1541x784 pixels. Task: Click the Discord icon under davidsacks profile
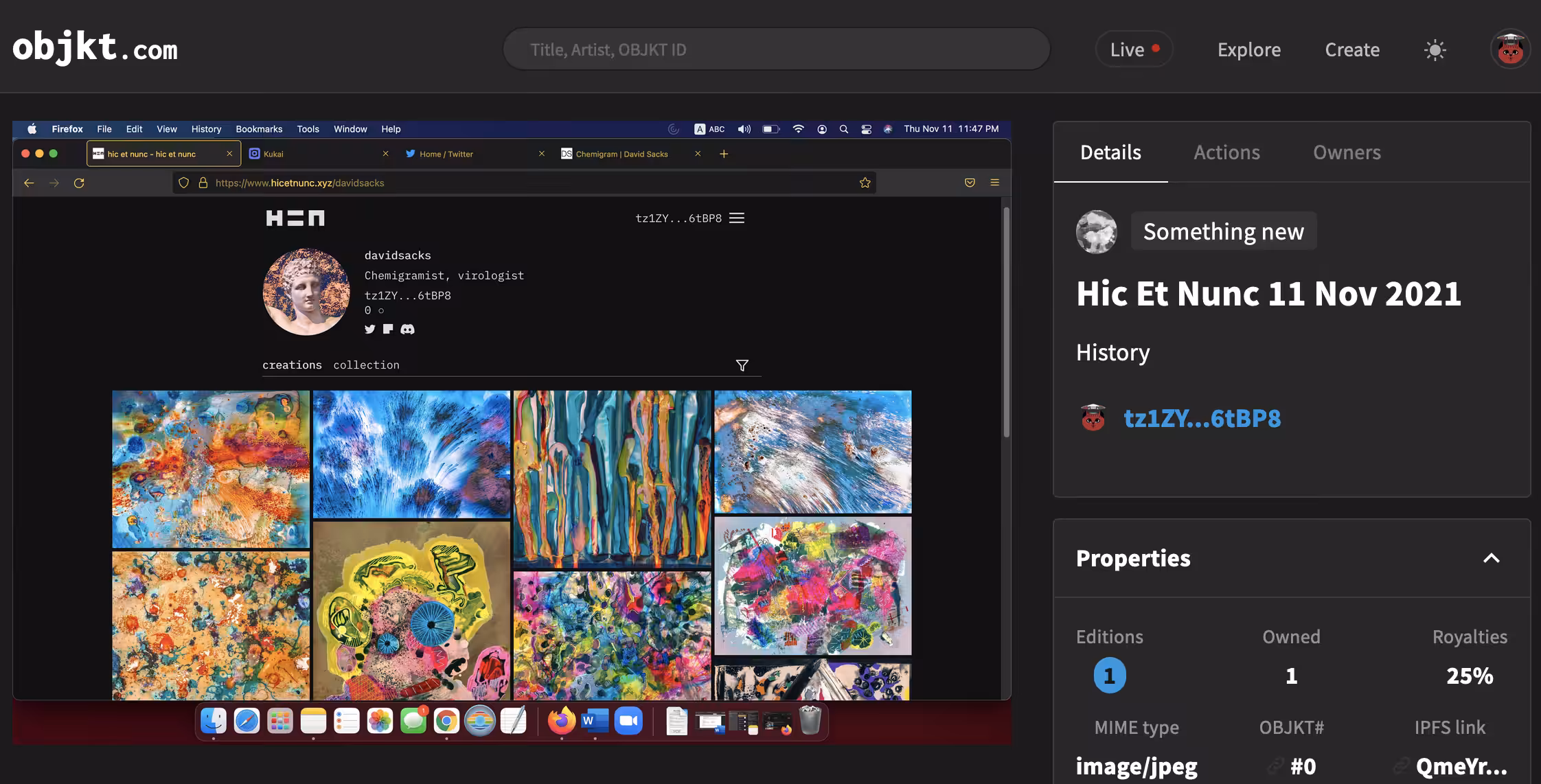point(407,330)
